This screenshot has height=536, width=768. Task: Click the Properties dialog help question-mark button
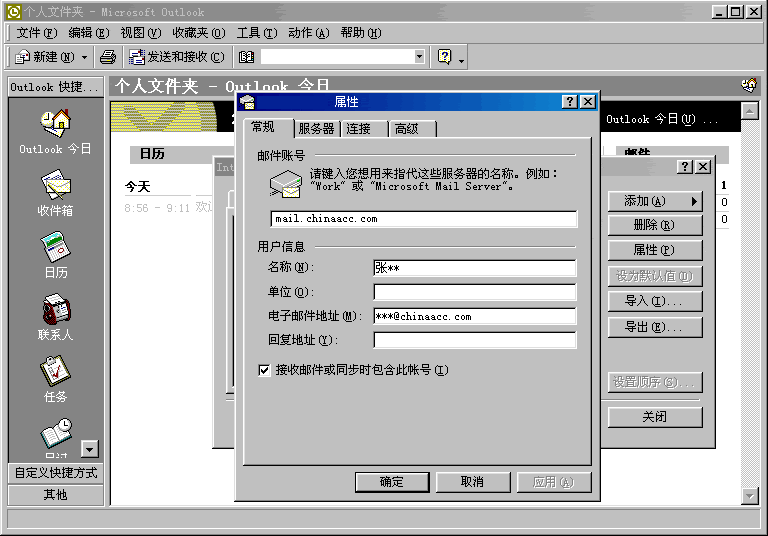pyautogui.click(x=569, y=101)
